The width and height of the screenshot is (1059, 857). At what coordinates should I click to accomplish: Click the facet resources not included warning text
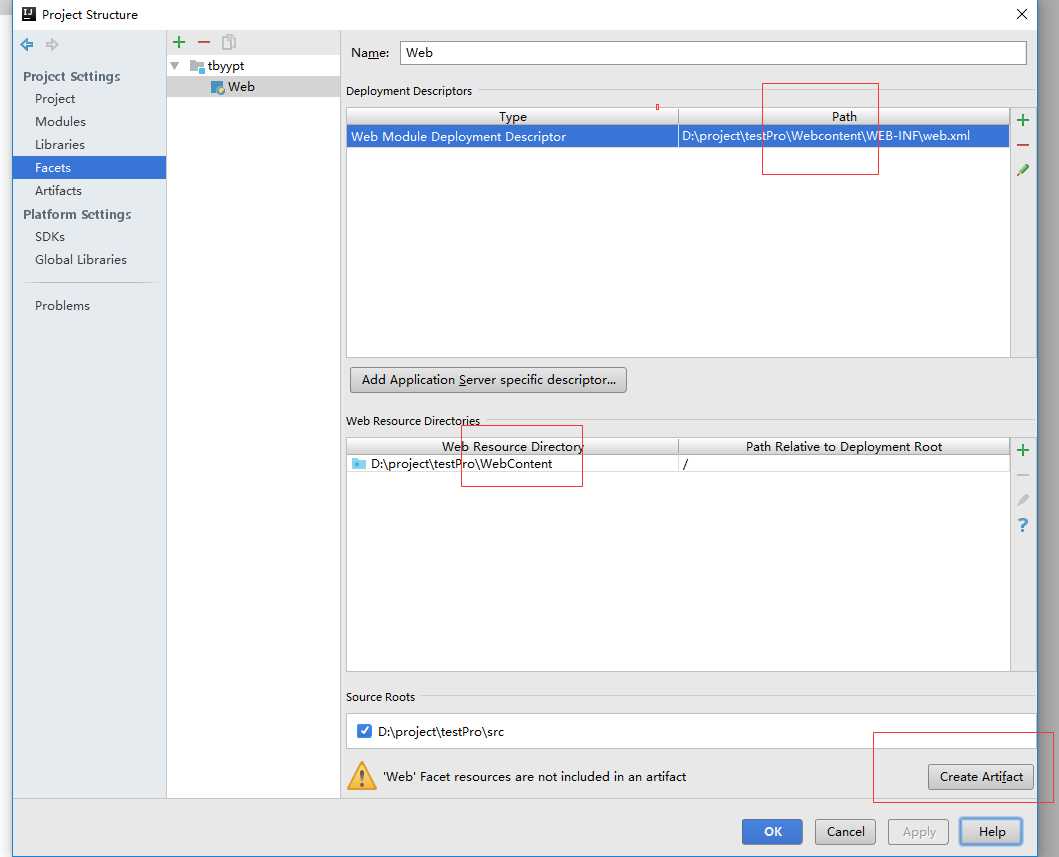pyautogui.click(x=534, y=777)
